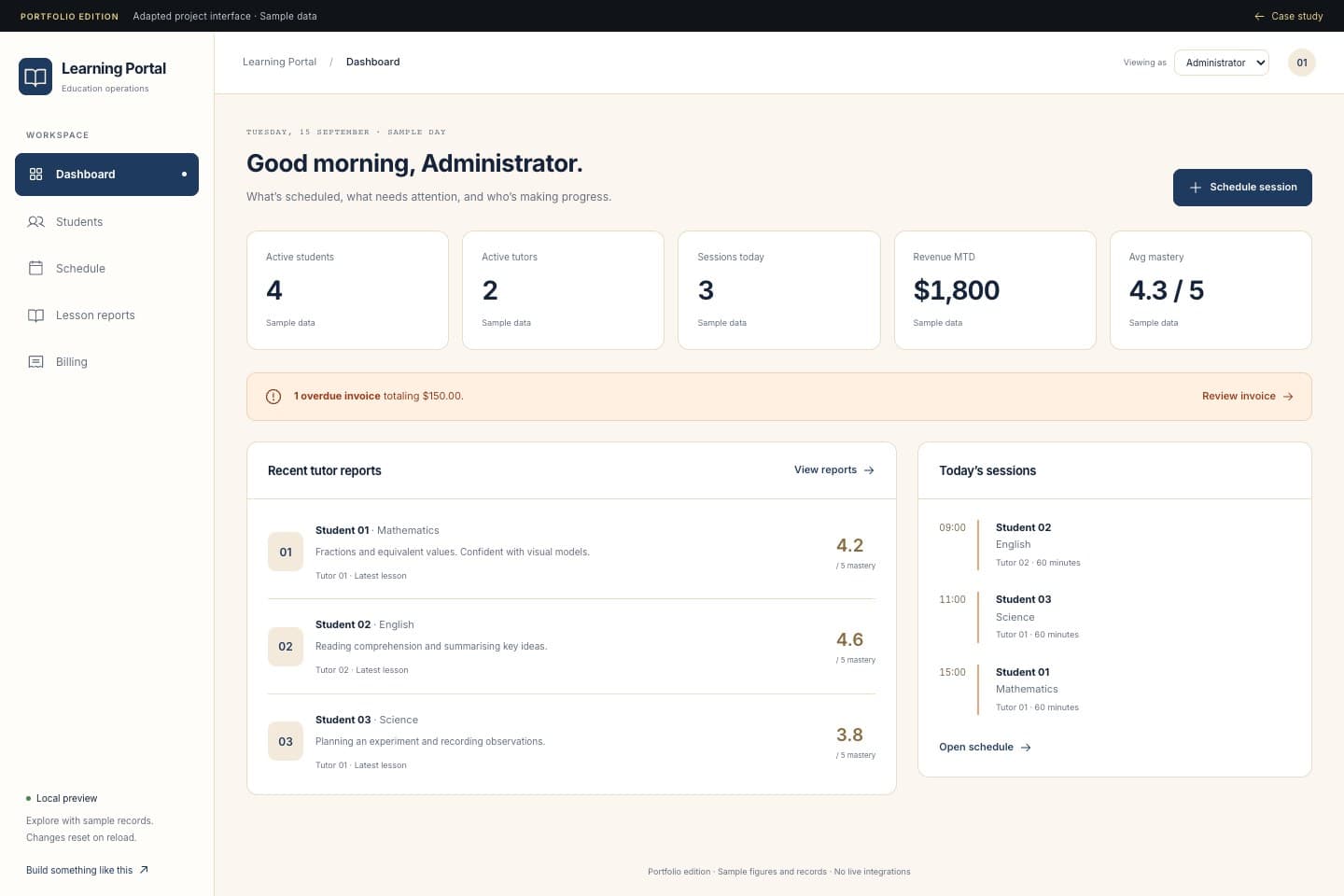The image size is (1344, 896).
Task: Open Students in the sidebar
Action: coord(106,222)
